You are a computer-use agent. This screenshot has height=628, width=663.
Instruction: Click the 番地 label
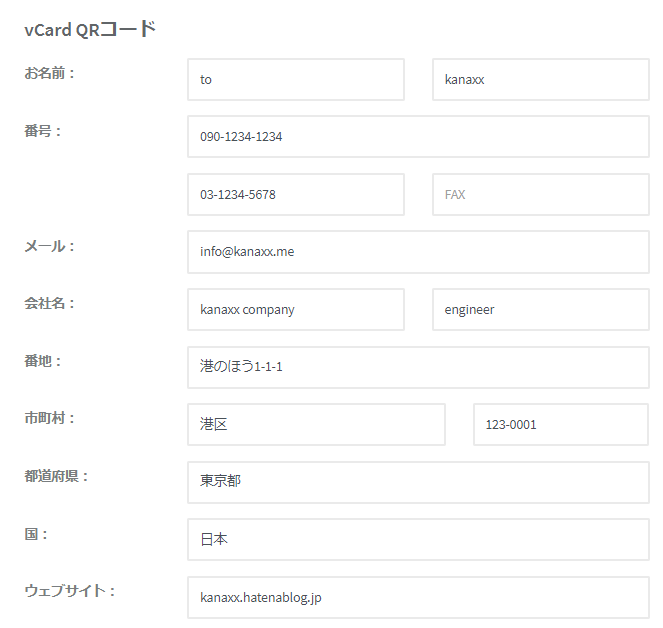click(x=43, y=361)
